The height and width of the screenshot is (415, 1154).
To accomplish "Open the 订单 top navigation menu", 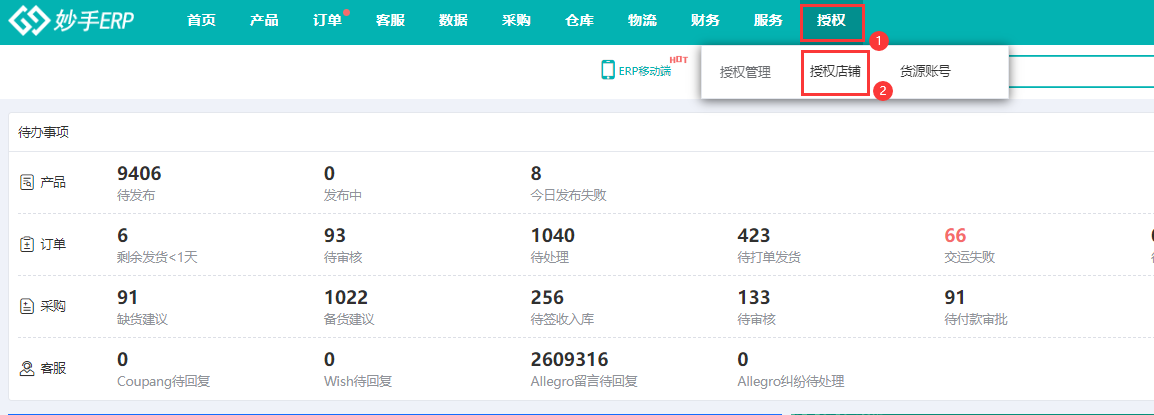I will click(327, 21).
